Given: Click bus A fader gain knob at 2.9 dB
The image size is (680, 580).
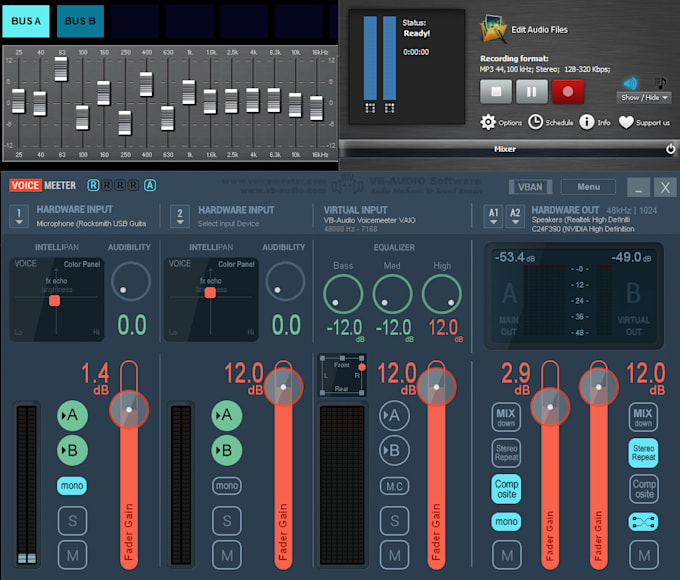Looking at the screenshot, I should [550, 407].
